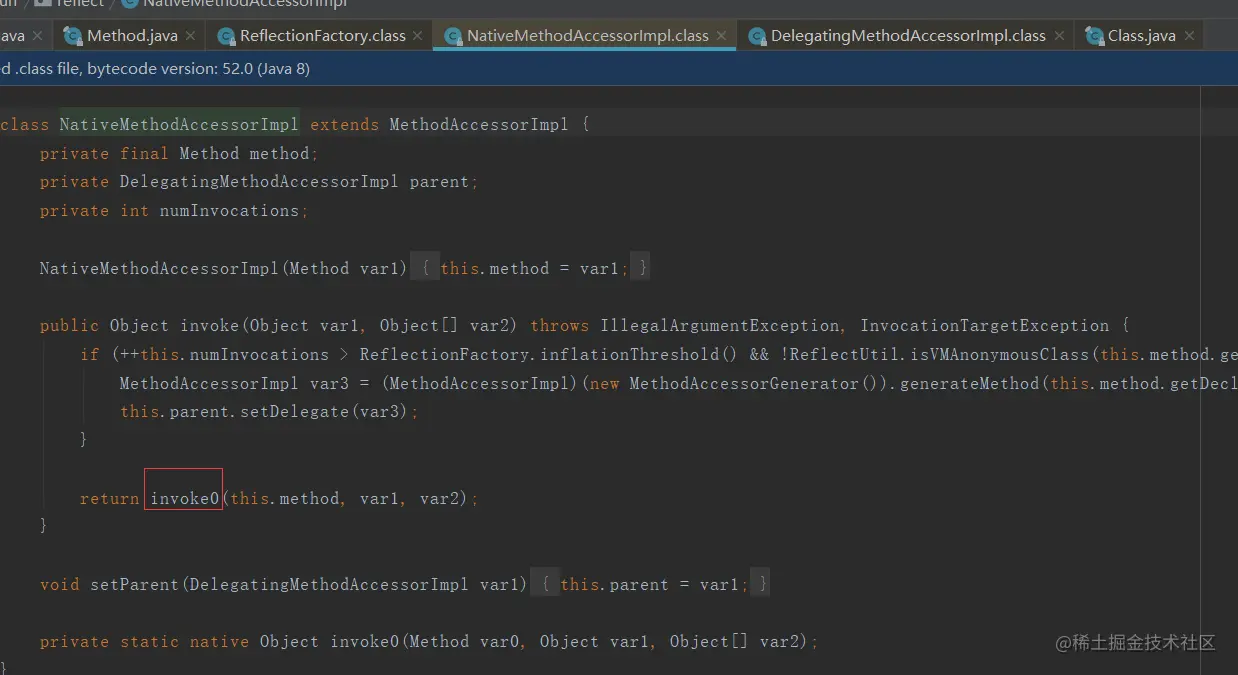Viewport: 1238px width, 675px height.
Task: Close the Class.java tab
Action: 1189,36
